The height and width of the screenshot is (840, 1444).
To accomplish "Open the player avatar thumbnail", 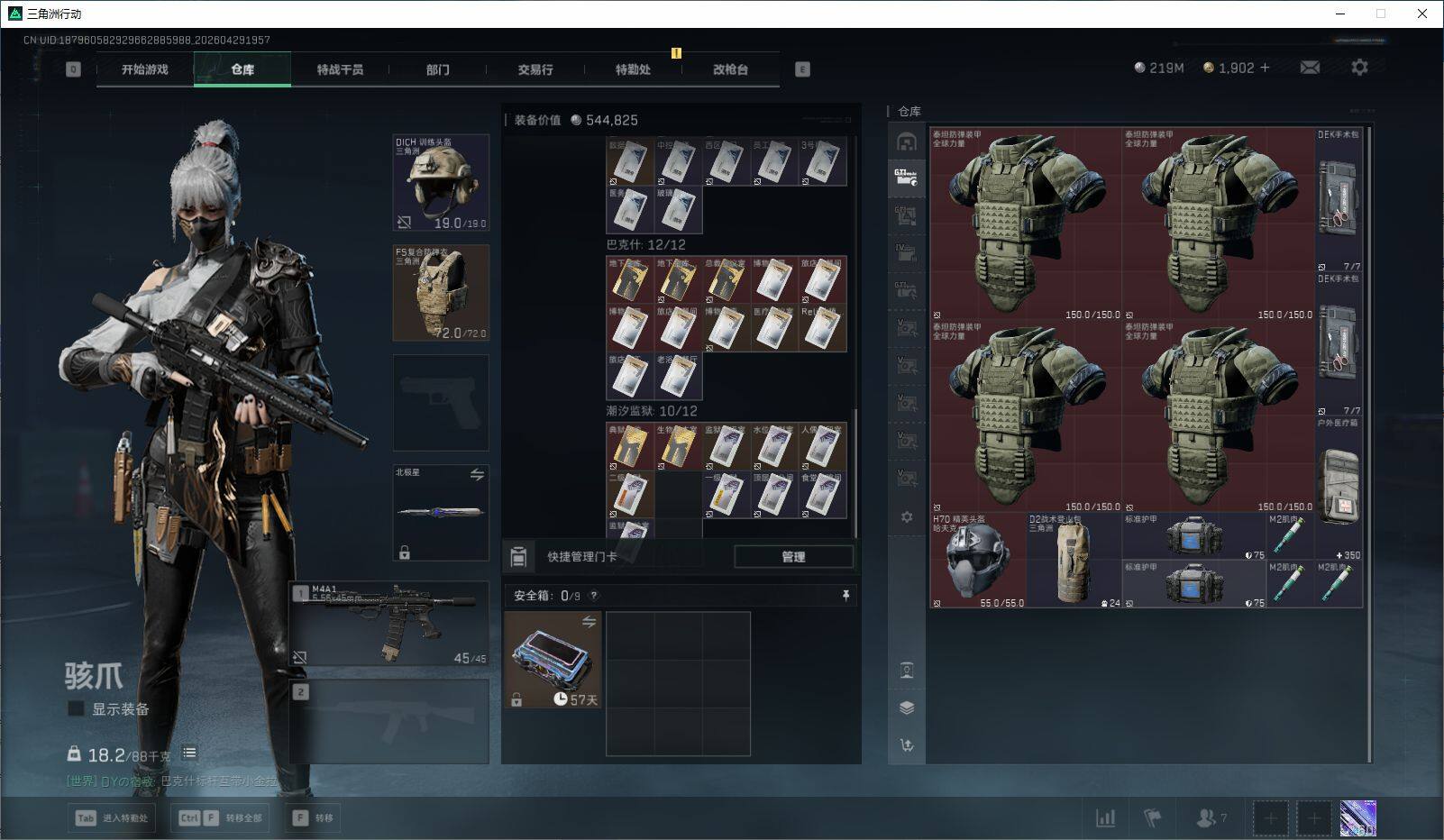I will click(x=1358, y=818).
